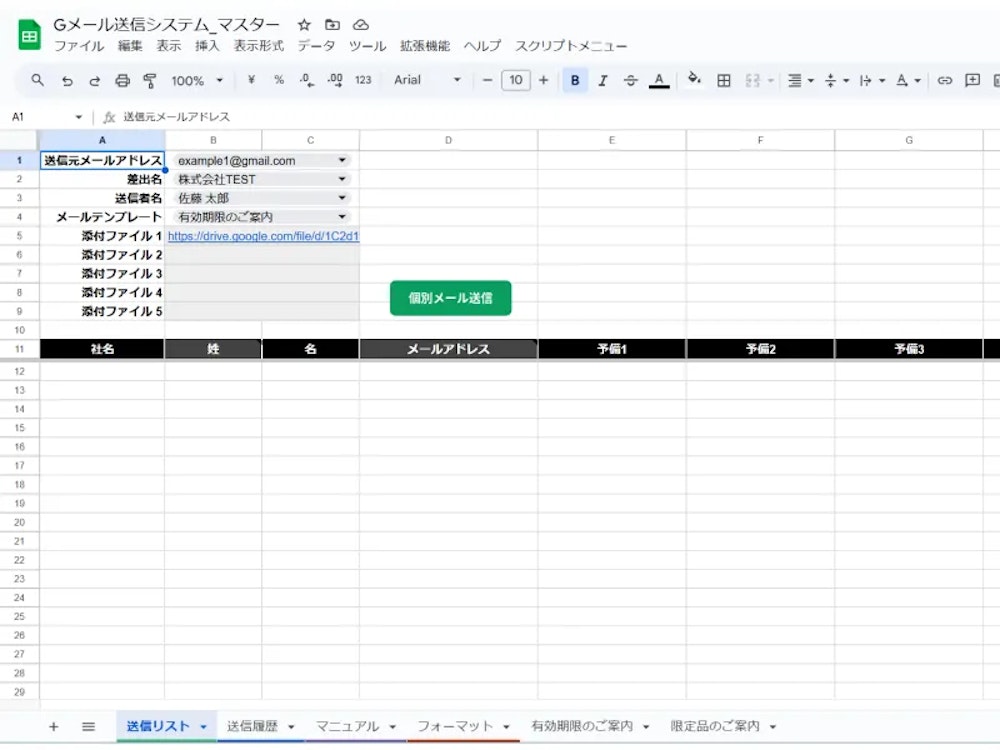Viewport: 1000px width, 750px height.
Task: Insert a comment icon
Action: point(973,80)
